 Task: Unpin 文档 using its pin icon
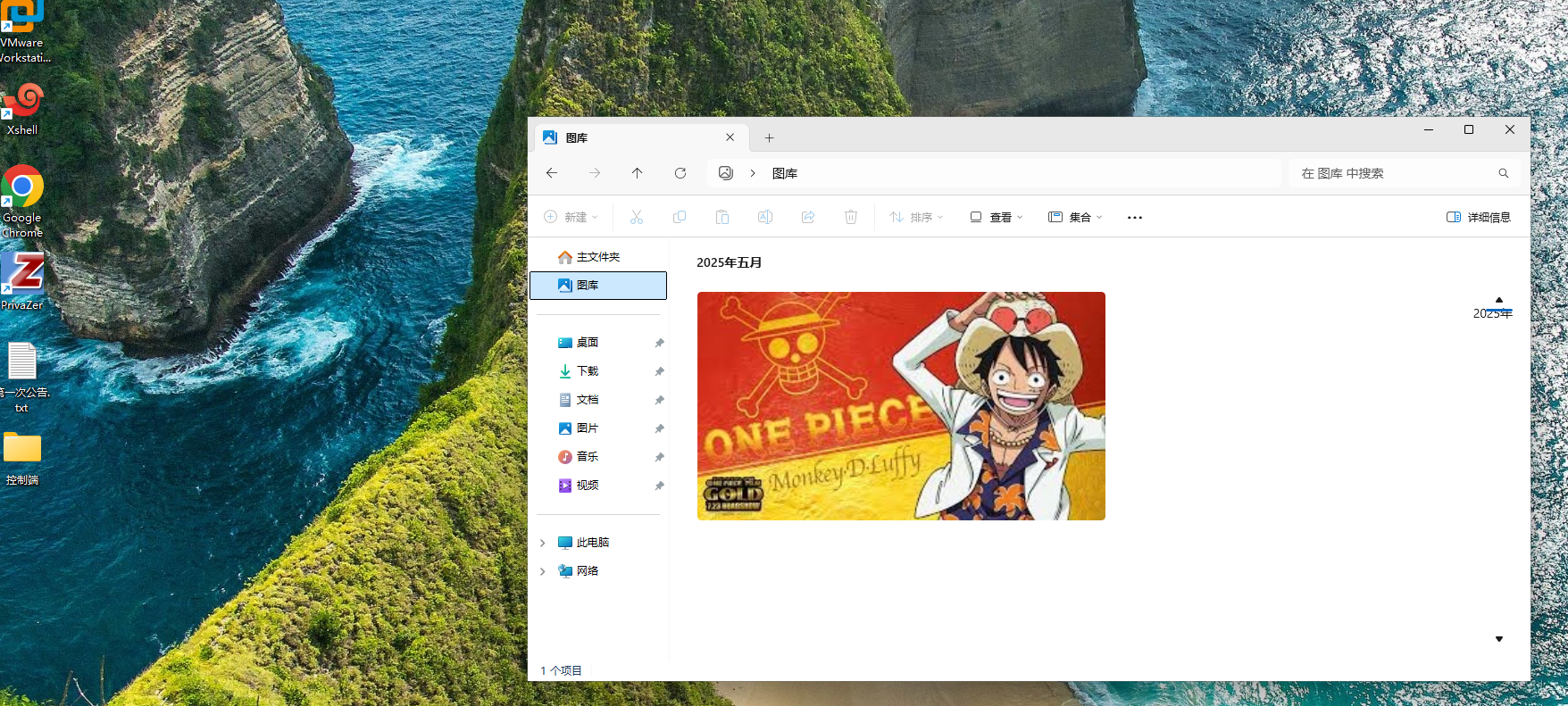click(x=659, y=400)
